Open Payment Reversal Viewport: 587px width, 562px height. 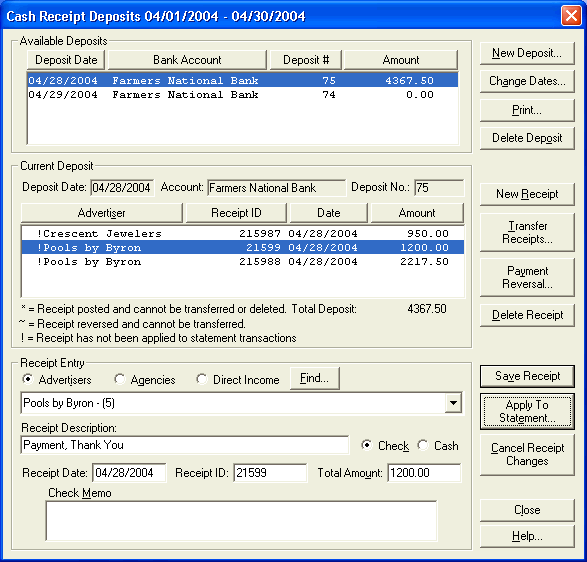[x=527, y=277]
